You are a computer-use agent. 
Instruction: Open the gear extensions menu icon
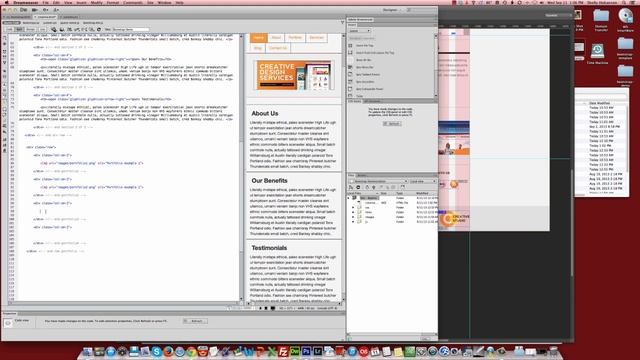[x=45, y=10]
